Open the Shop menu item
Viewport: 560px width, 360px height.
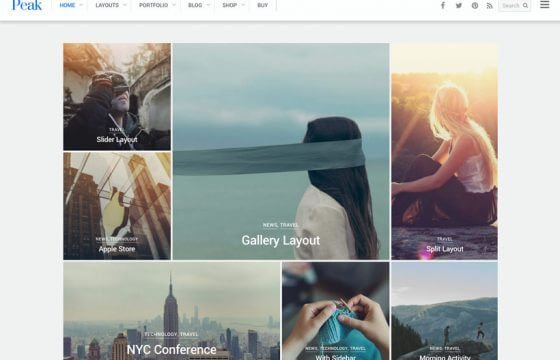(230, 5)
